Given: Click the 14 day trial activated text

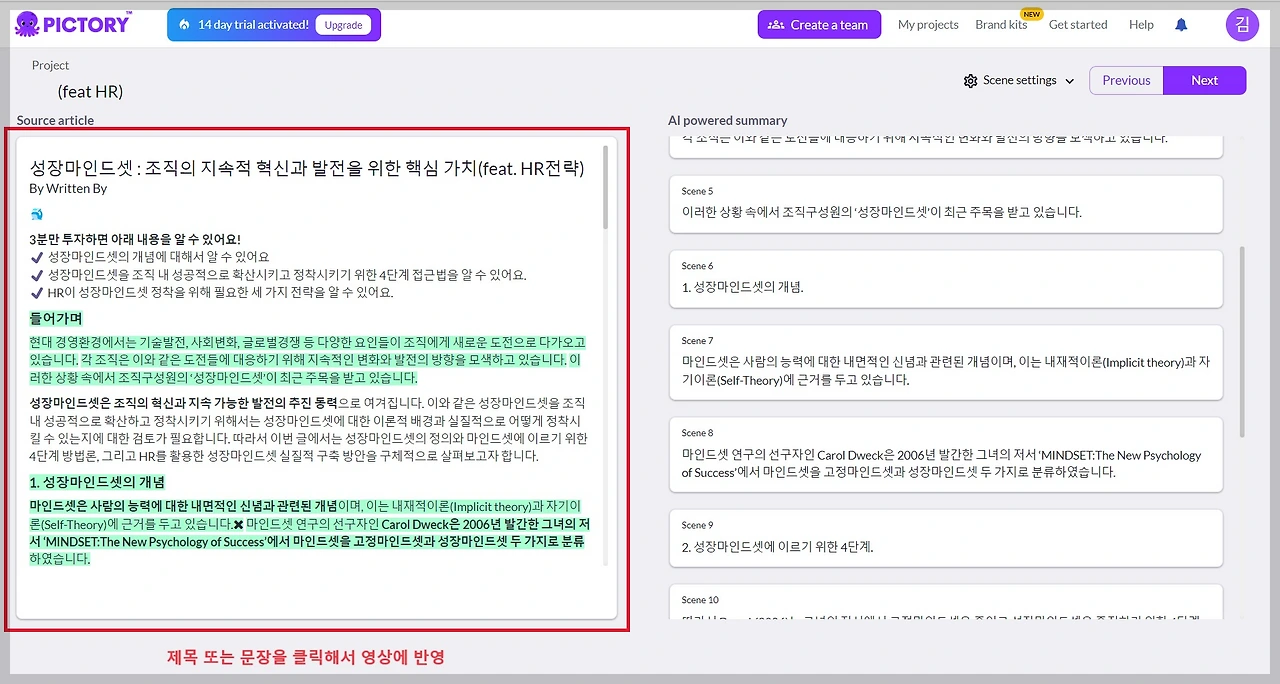Looking at the screenshot, I should (253, 25).
